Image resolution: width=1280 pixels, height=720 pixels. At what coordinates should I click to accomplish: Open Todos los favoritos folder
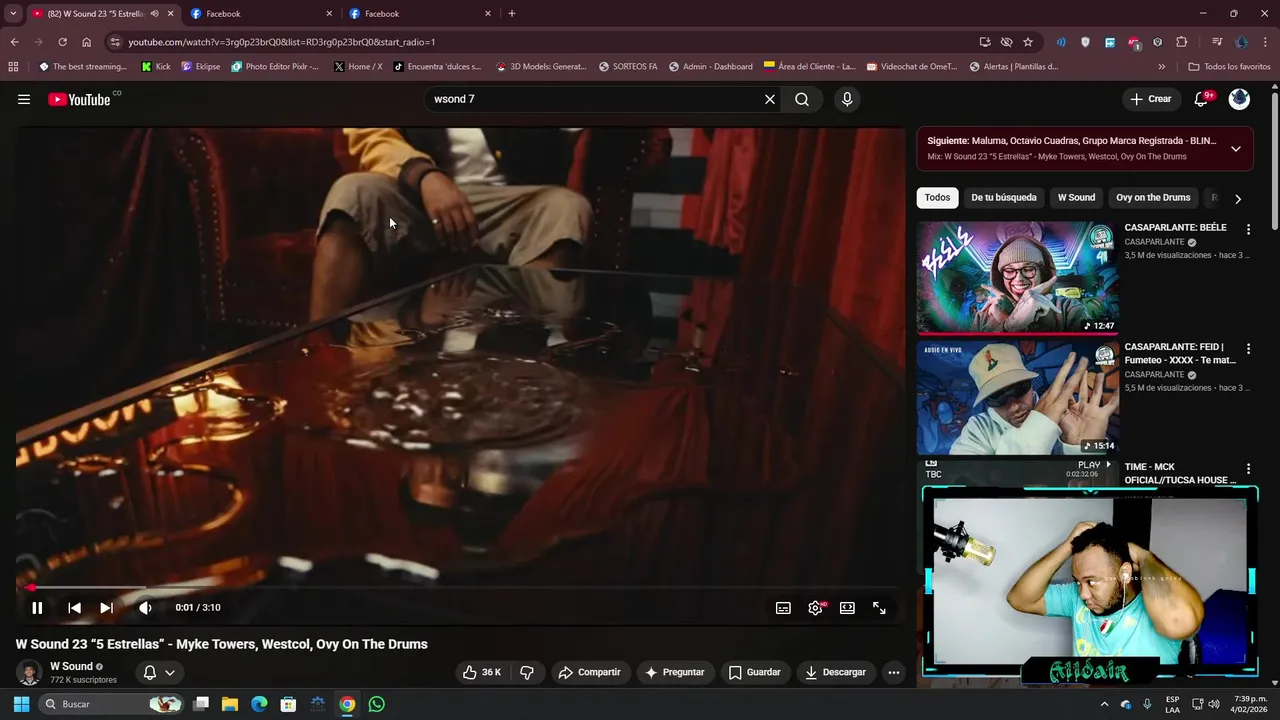click(x=1229, y=67)
